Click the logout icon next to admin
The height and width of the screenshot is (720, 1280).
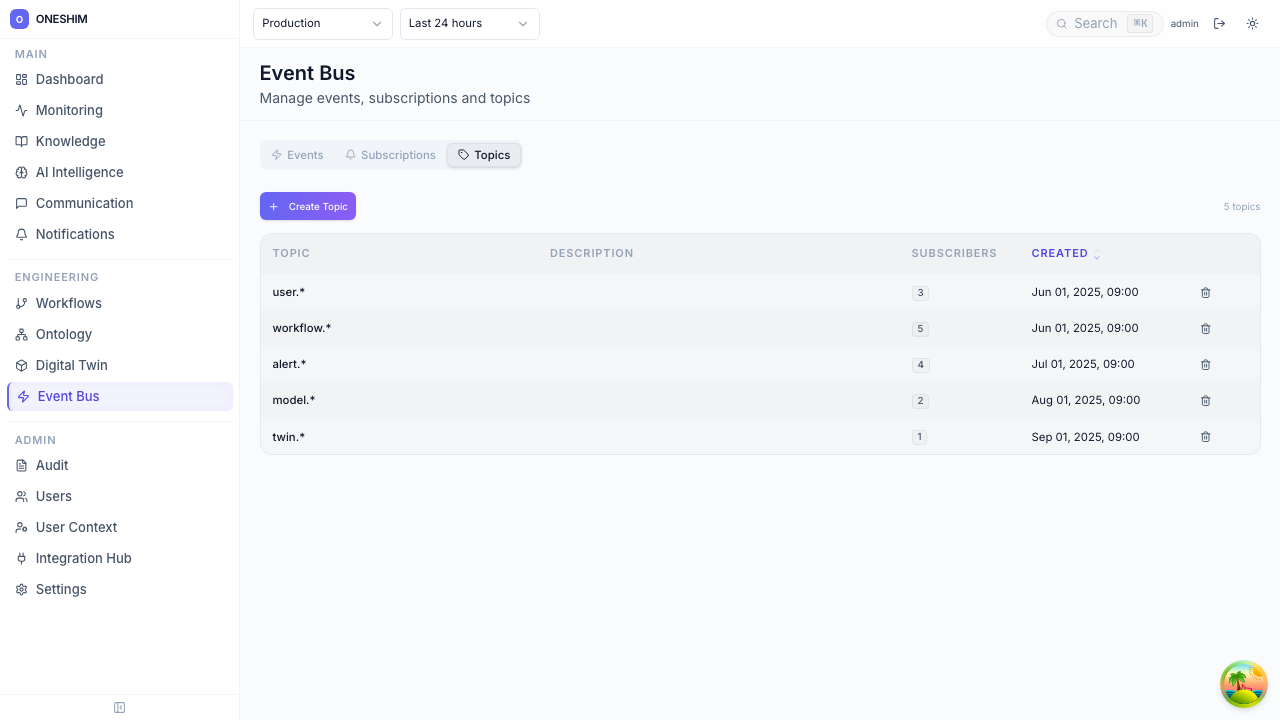point(1219,24)
